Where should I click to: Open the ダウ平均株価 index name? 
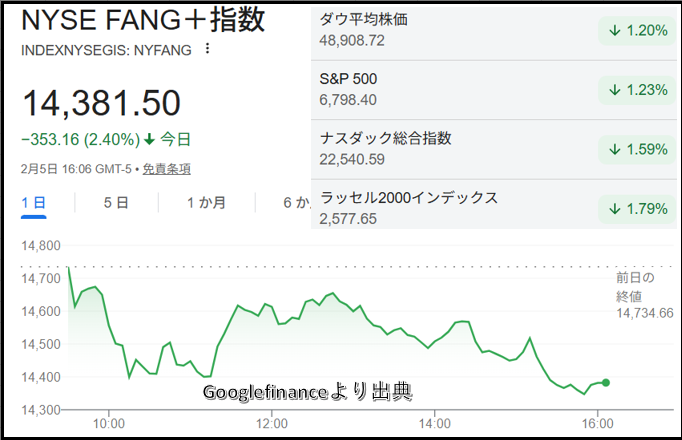tap(363, 20)
